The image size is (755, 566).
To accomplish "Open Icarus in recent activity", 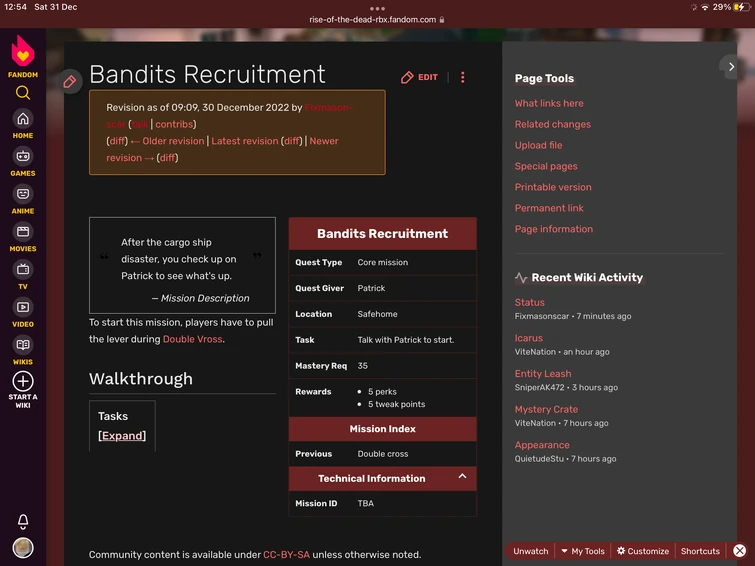I will pos(529,338).
